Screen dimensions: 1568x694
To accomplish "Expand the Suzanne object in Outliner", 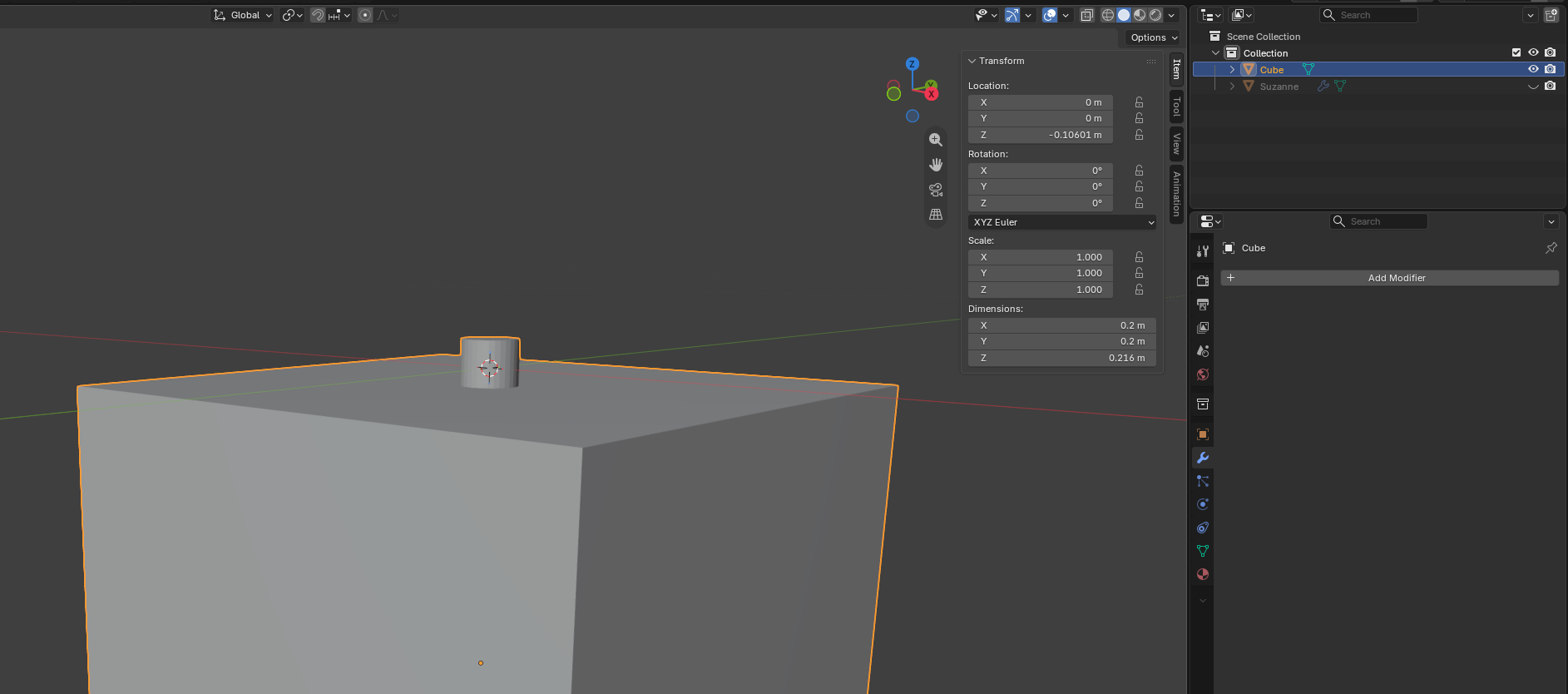I will coord(1232,87).
